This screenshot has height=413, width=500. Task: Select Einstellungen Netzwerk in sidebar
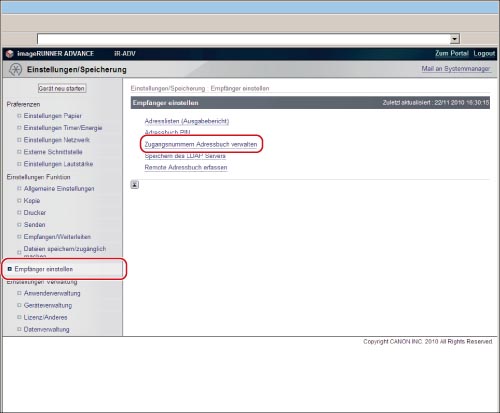tap(57, 140)
